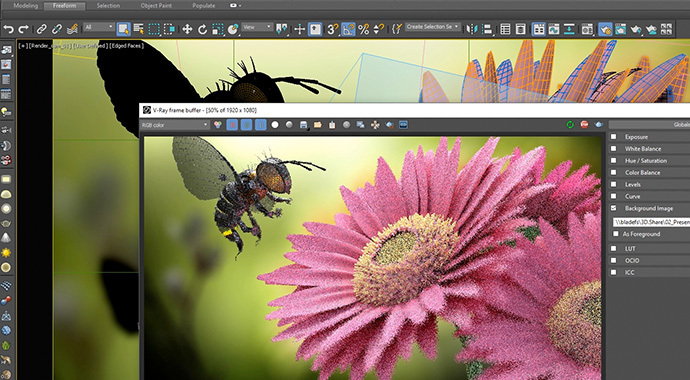
Task: Click the Select and Manipulate crosshair icon
Action: pos(300,29)
